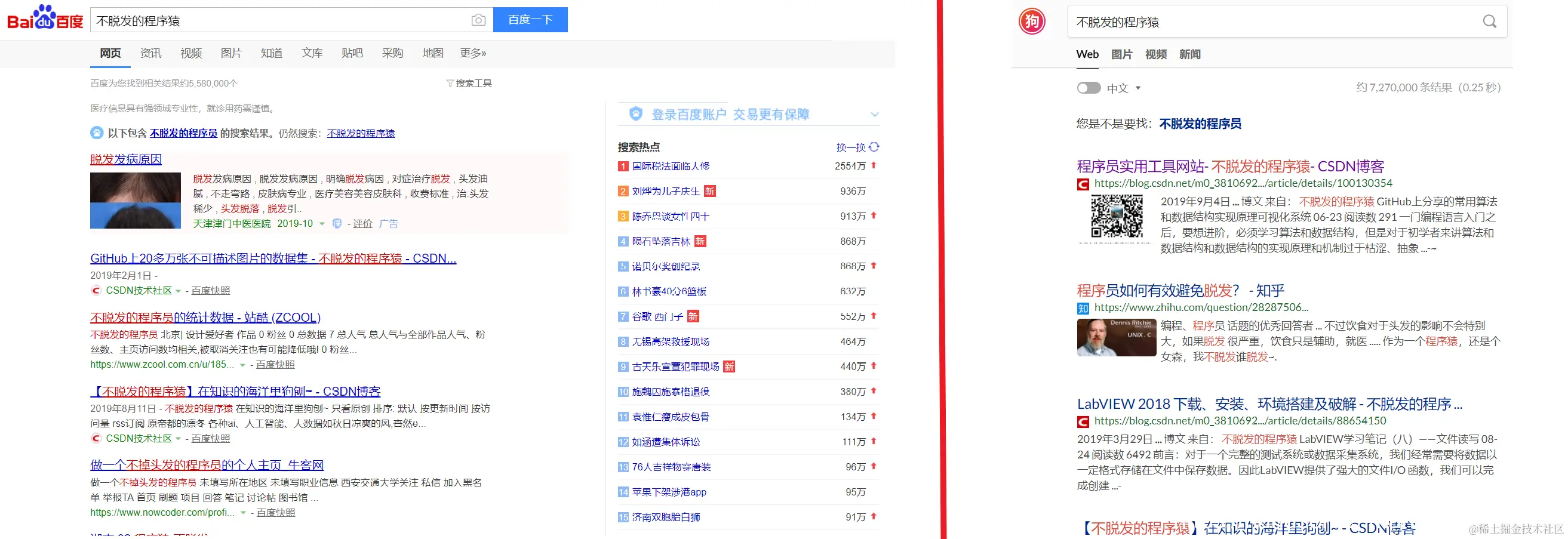This screenshot has width=1568, height=539.
Task: Expand dropdown beside zcool.com.cn URL
Action: click(243, 365)
